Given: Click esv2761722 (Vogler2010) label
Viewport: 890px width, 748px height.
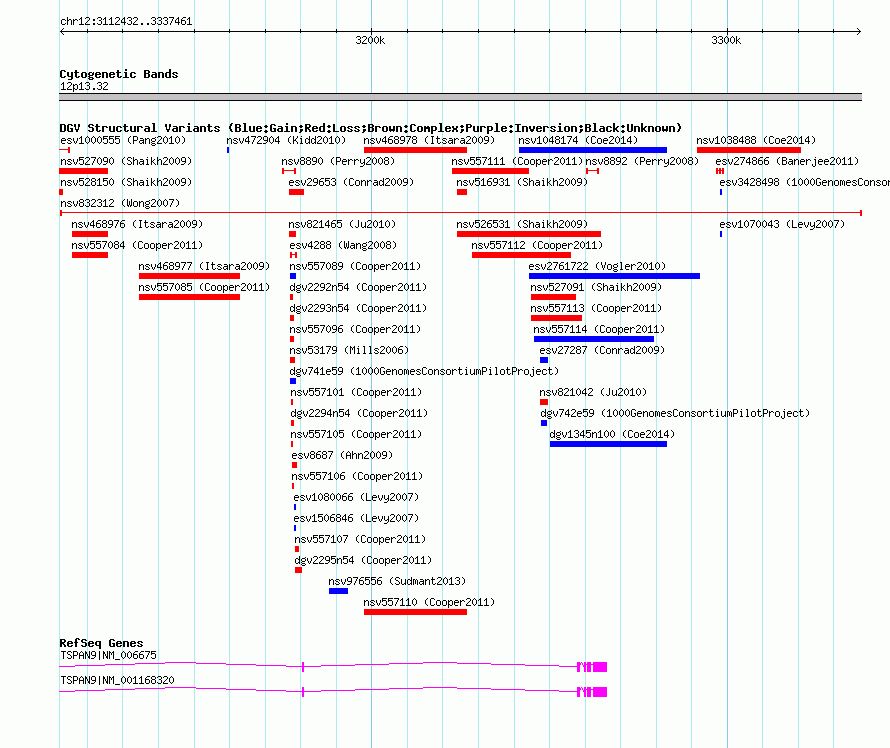Looking at the screenshot, I should (597, 266).
